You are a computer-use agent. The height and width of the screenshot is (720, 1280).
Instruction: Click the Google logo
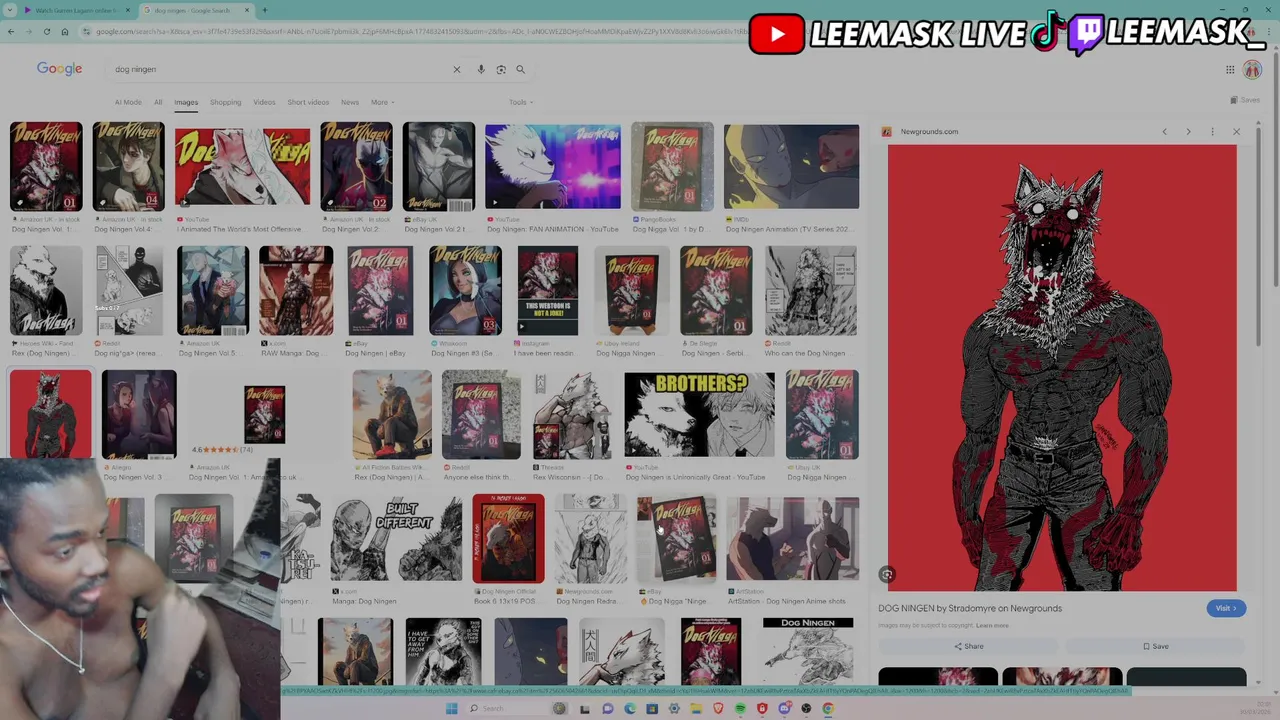60,69
